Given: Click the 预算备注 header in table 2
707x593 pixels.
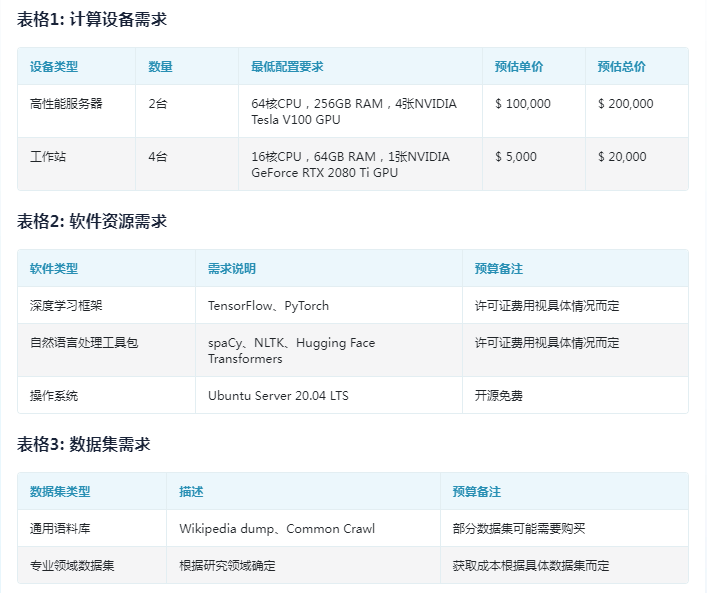Looking at the screenshot, I should tap(575, 268).
